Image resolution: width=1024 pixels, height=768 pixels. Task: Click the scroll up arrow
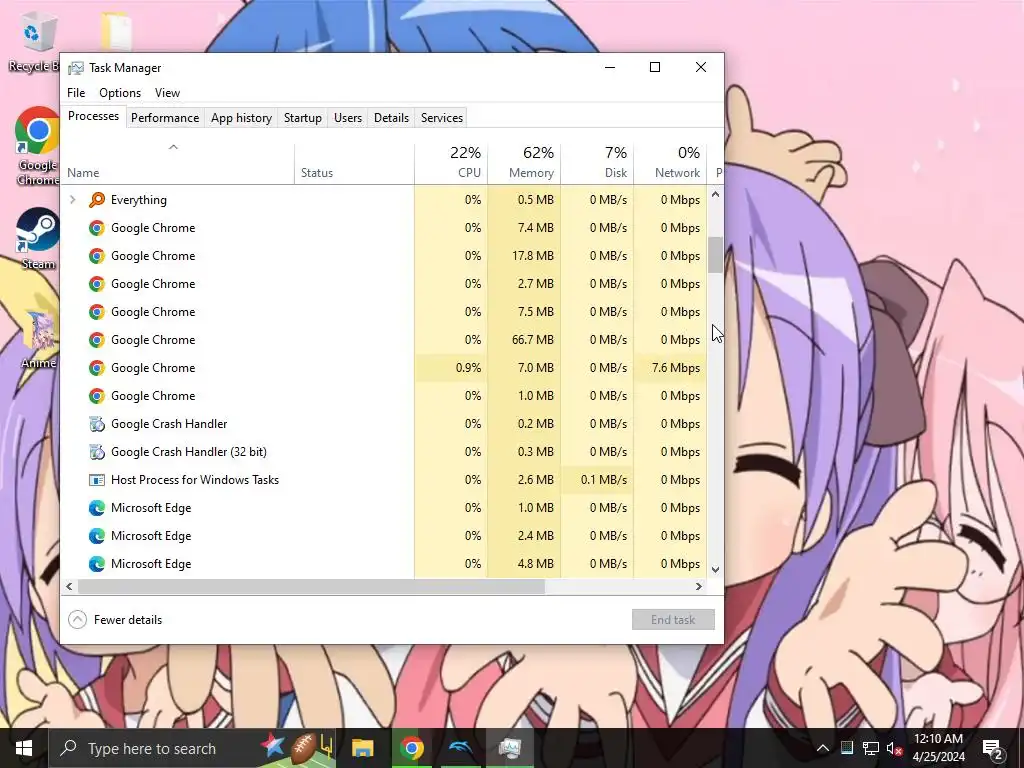pos(715,194)
